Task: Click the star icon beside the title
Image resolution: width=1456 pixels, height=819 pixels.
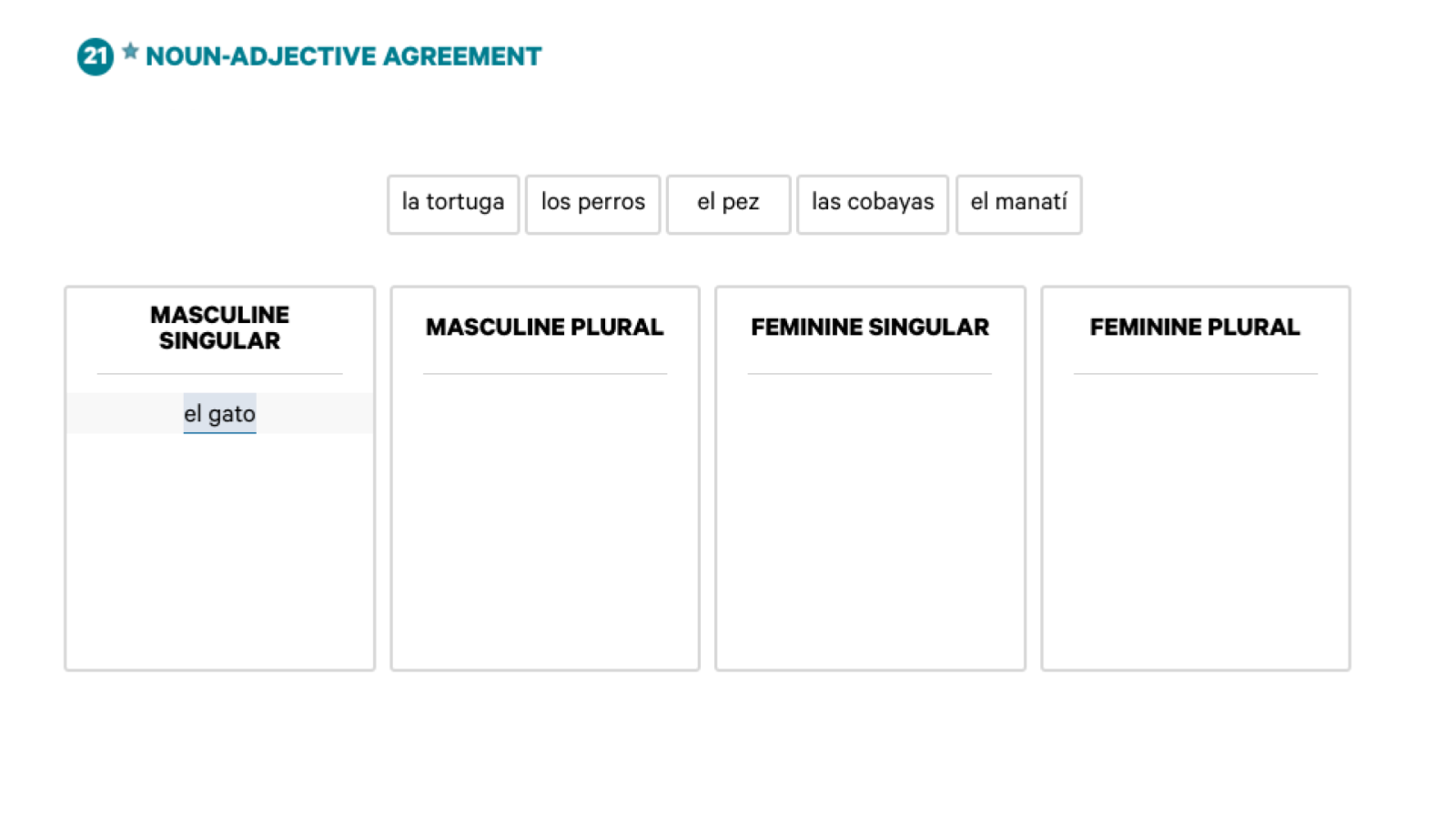Action: tap(130, 51)
